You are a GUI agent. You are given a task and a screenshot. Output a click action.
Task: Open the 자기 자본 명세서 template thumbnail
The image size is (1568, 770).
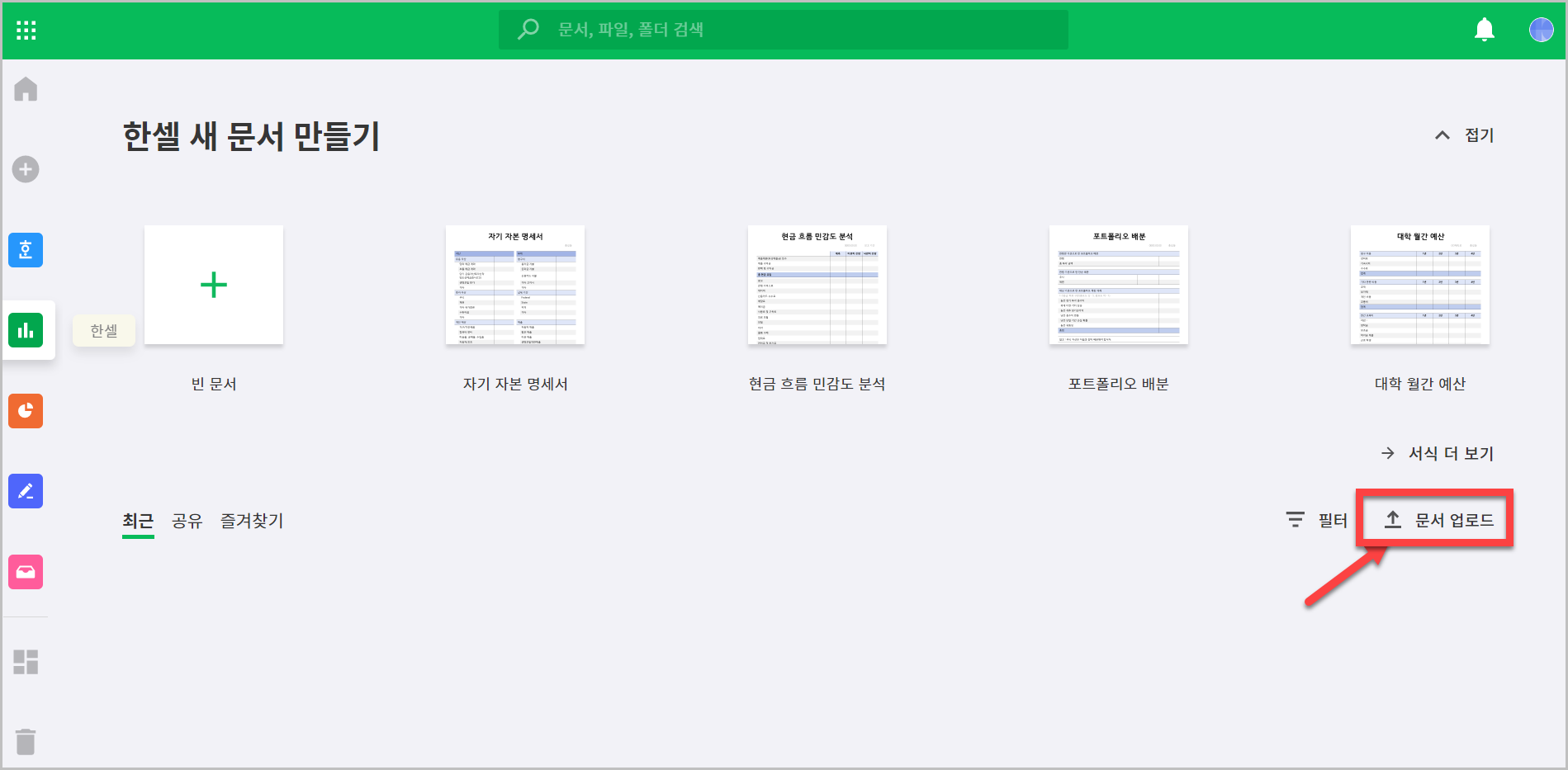coord(515,285)
